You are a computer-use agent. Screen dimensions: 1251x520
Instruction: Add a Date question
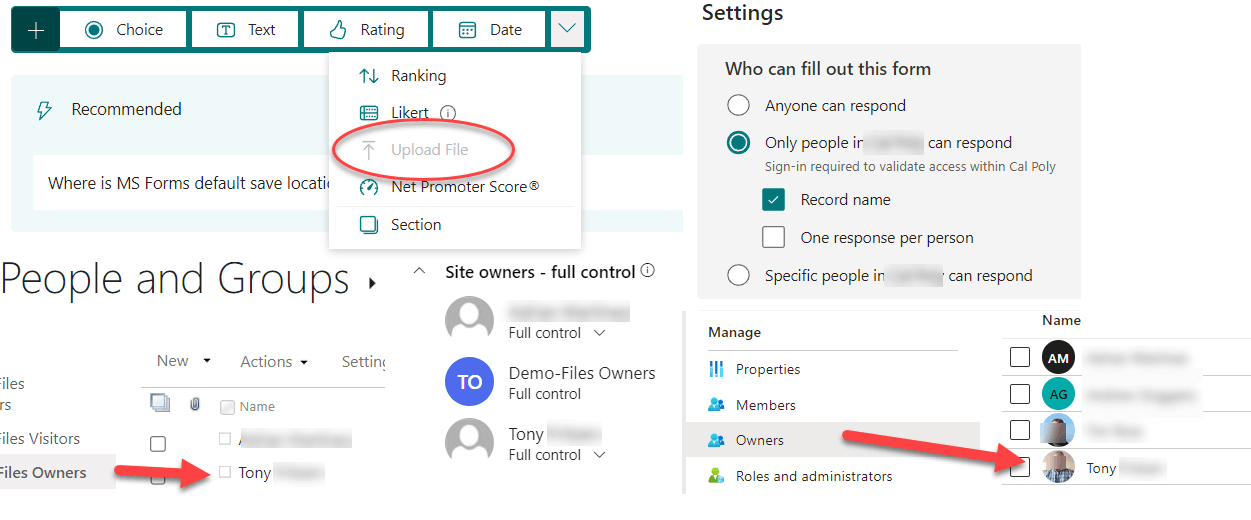490,30
